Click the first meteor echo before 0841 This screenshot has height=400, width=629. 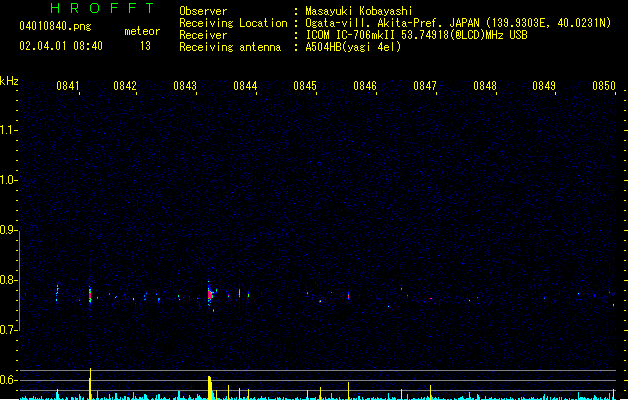[57, 292]
